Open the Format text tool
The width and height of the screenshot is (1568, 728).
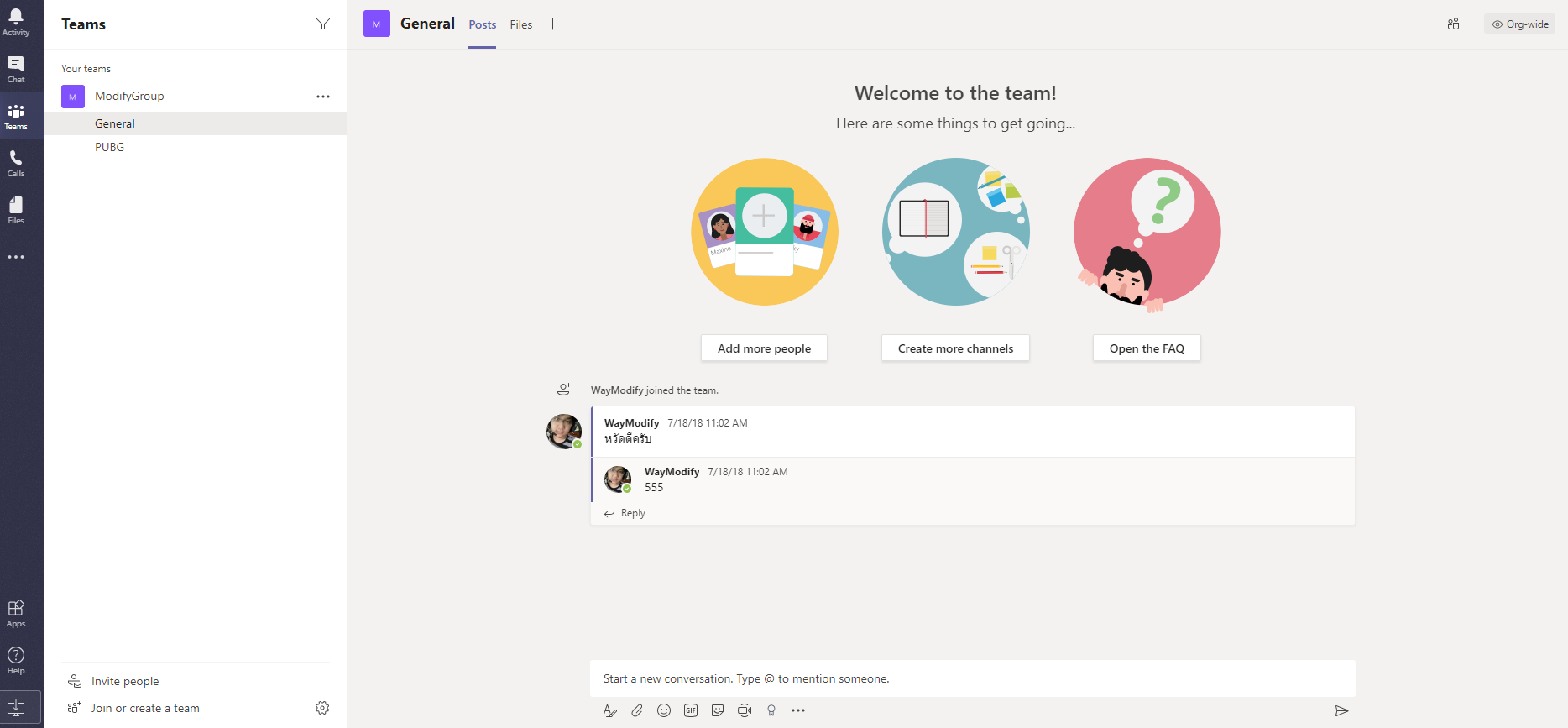point(610,710)
